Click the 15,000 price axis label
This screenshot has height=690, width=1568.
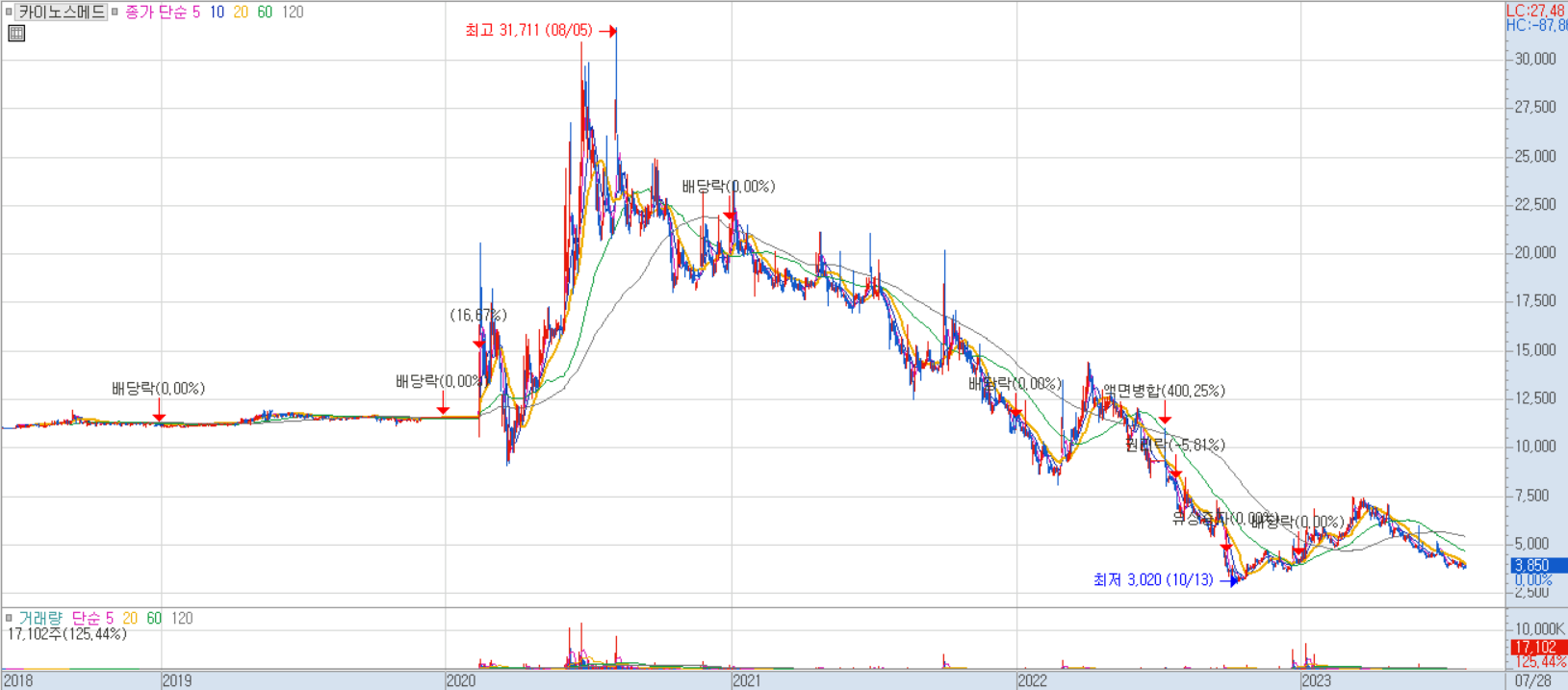(1535, 349)
